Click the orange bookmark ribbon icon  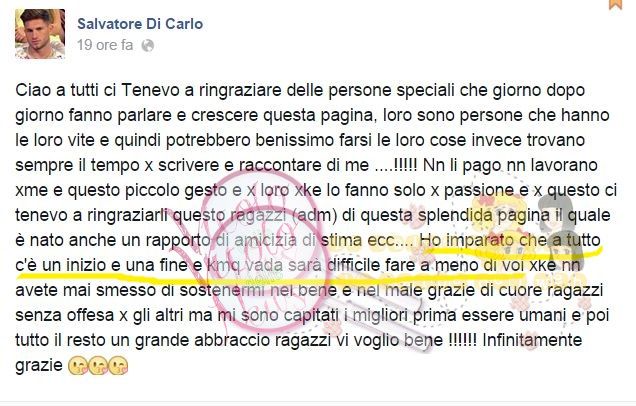click(x=615, y=4)
